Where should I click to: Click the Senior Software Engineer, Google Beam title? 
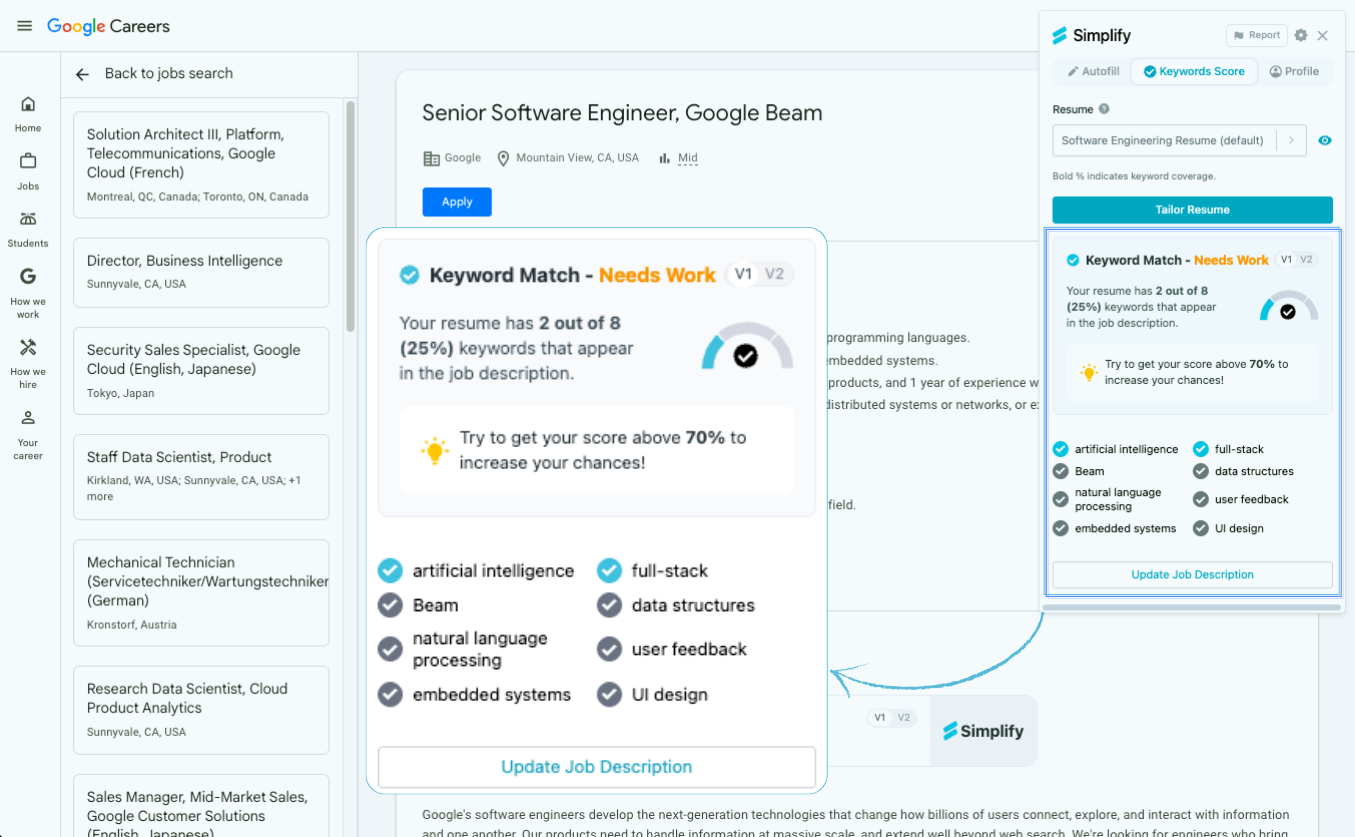622,113
